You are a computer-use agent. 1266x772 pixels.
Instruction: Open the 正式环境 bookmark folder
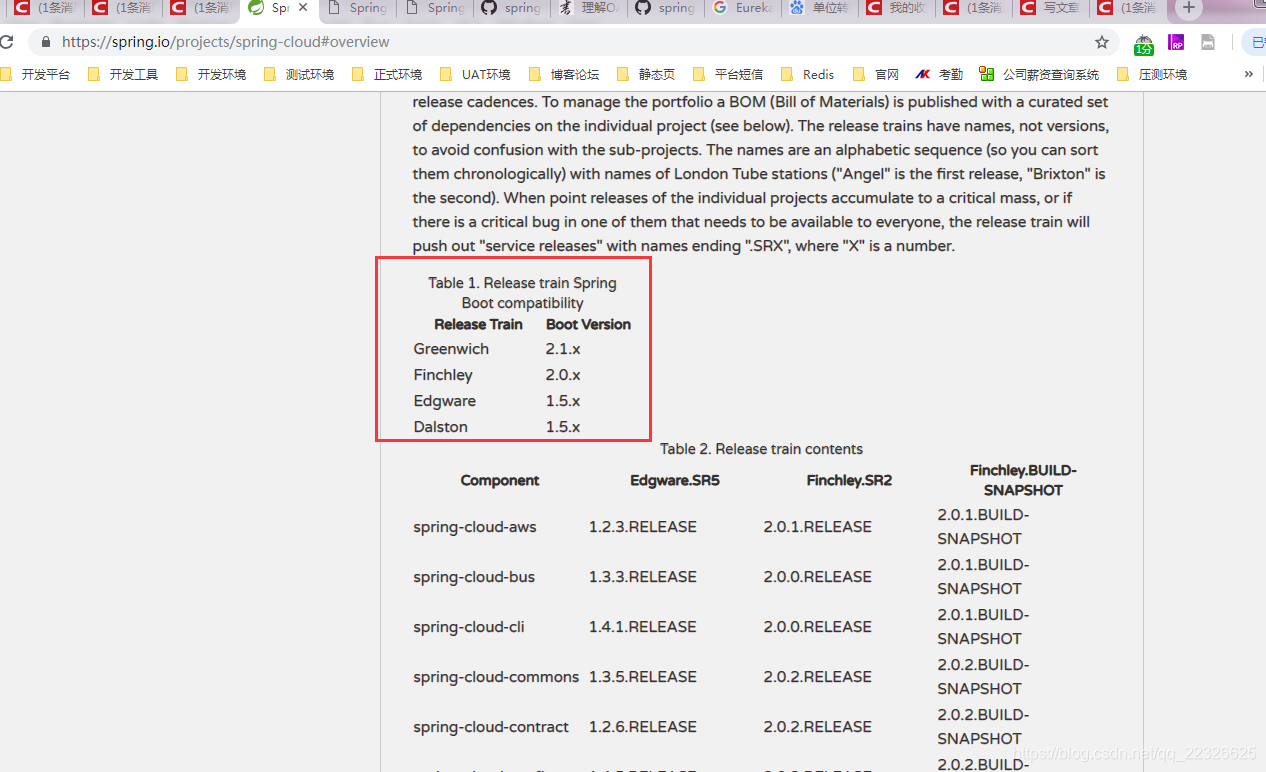[x=388, y=74]
